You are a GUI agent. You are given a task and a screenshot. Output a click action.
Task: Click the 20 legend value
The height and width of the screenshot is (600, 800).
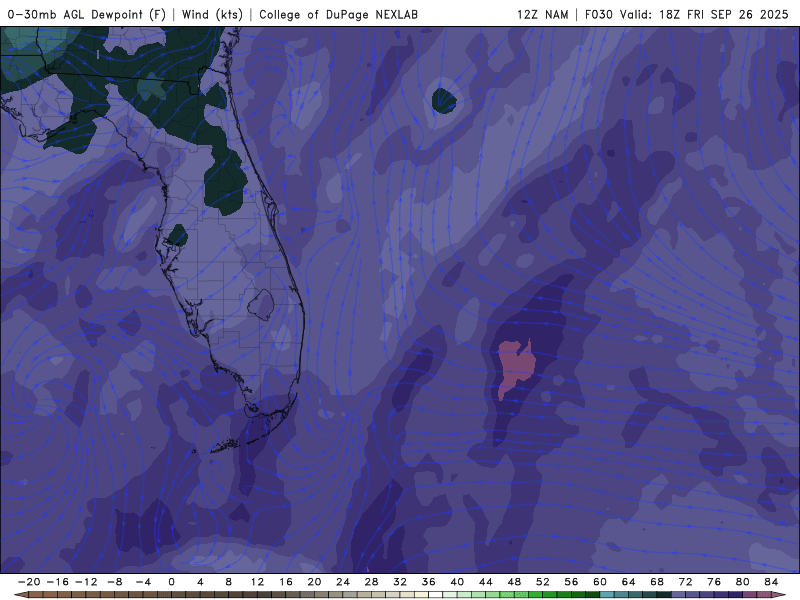click(314, 582)
